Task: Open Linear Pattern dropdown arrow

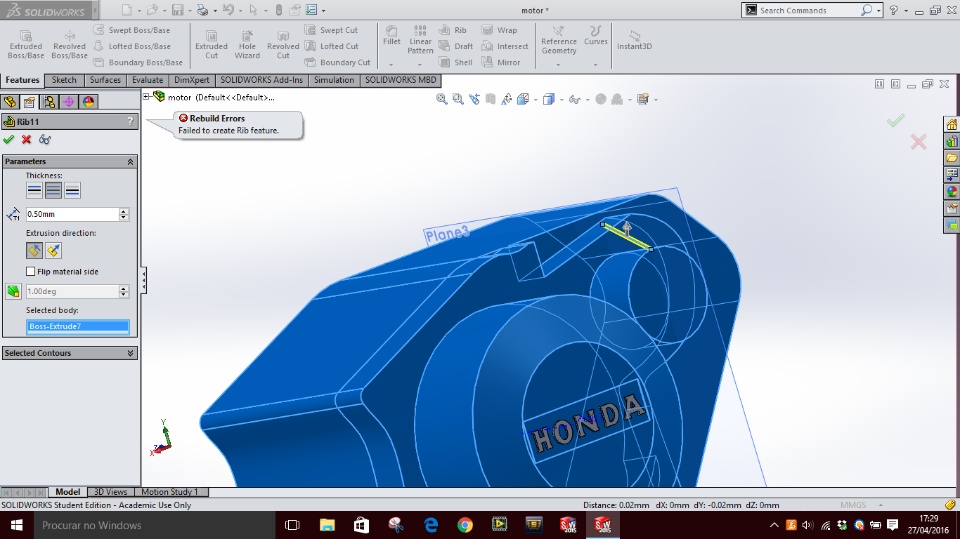Action: coord(420,64)
